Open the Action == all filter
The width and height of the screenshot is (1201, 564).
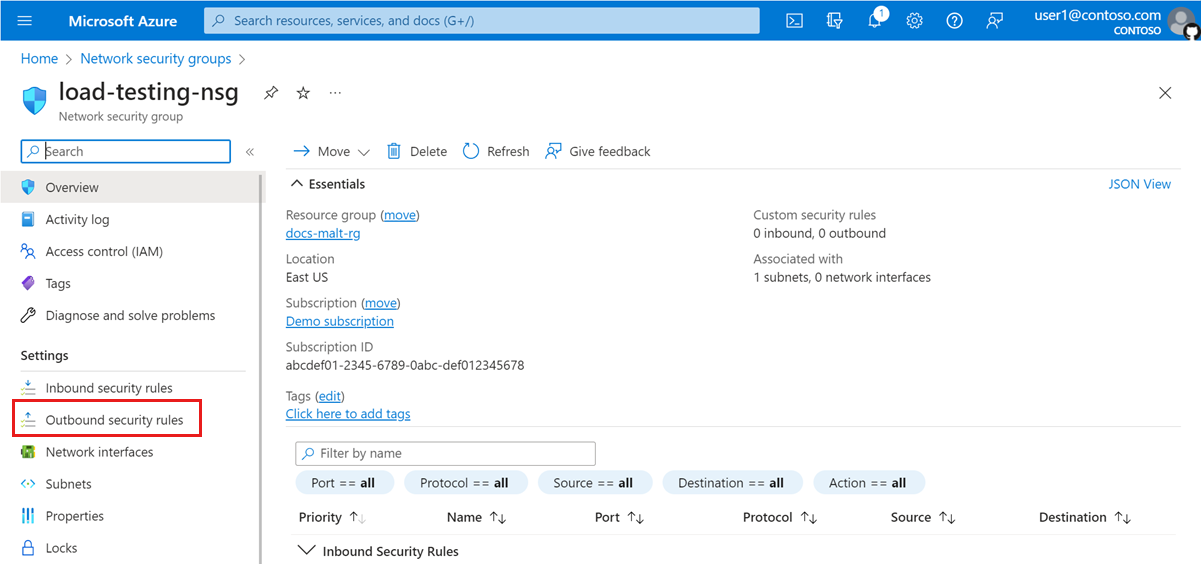click(867, 483)
